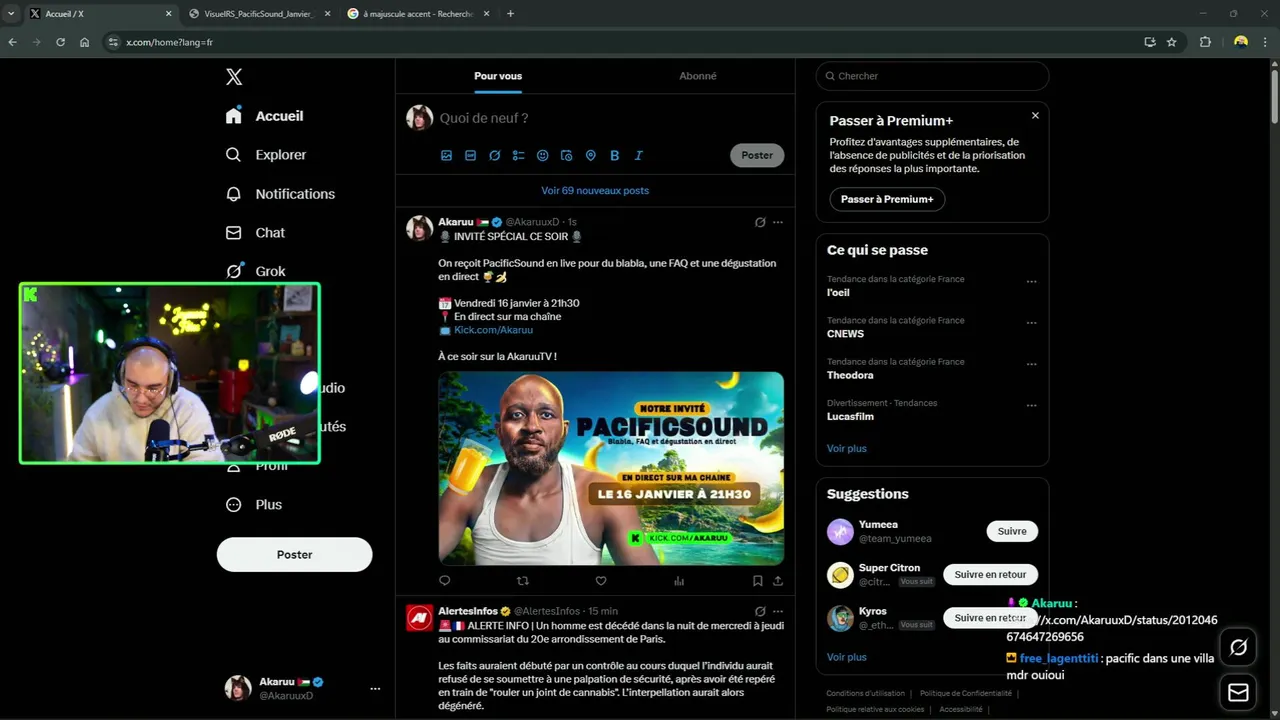This screenshot has height=720, width=1280.
Task: View Akaruu post analytics
Action: 679,581
